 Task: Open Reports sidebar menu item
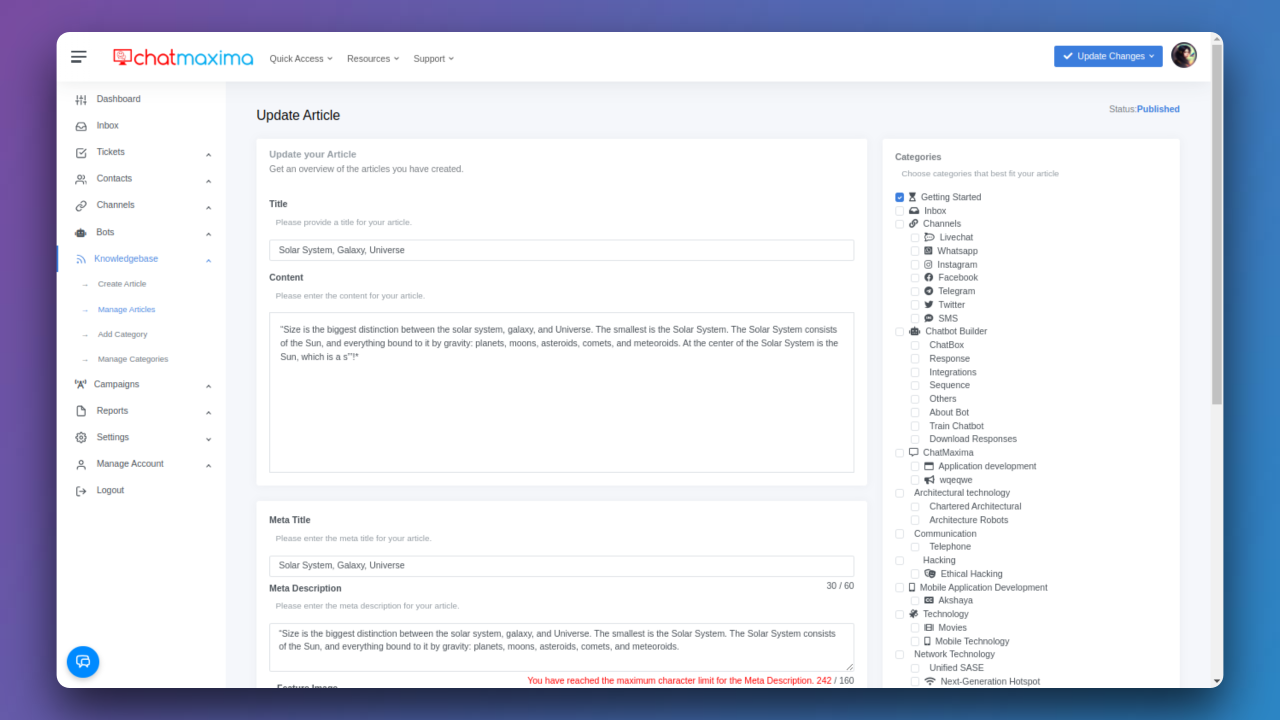112,411
